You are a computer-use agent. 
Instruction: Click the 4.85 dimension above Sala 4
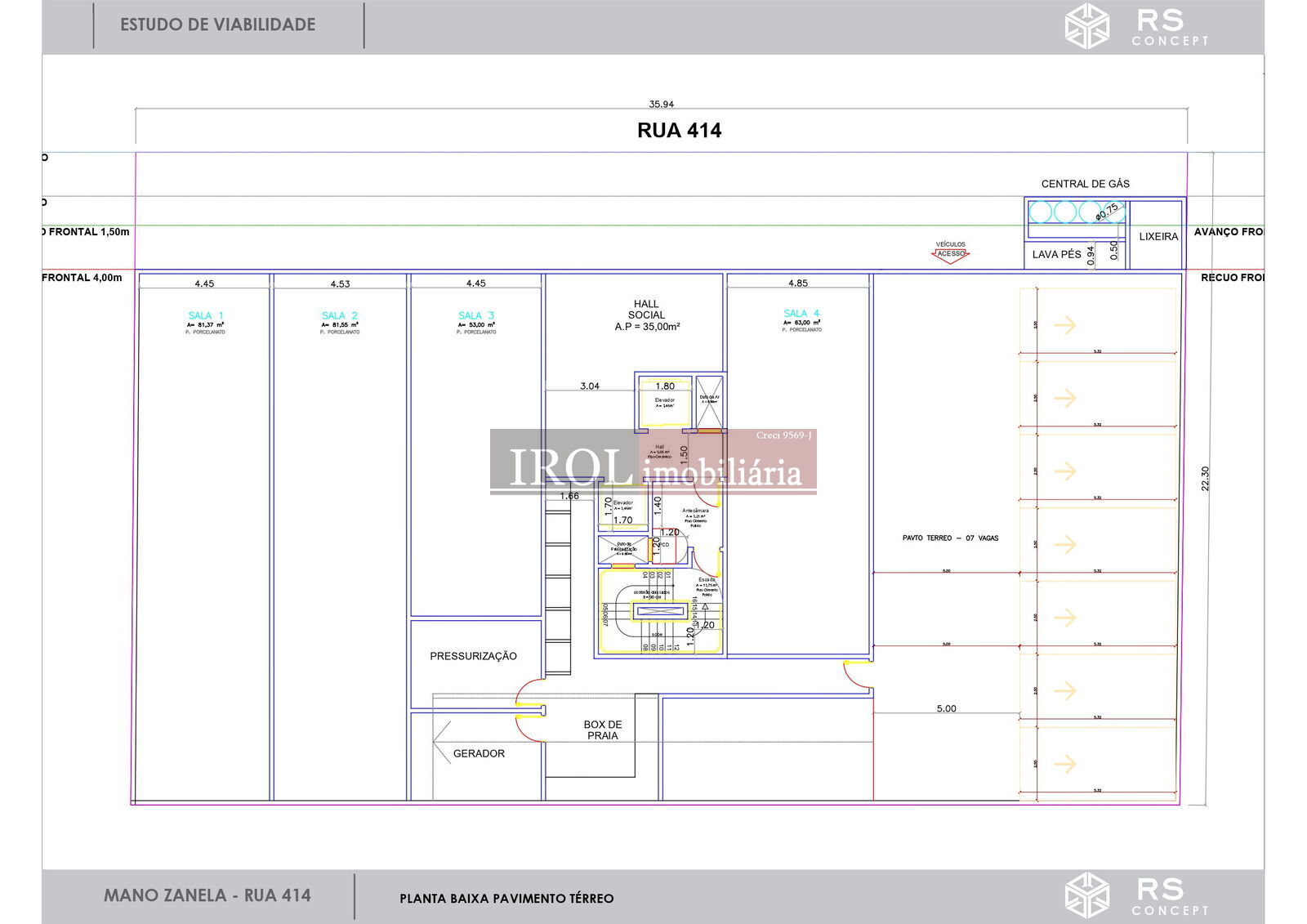798,283
